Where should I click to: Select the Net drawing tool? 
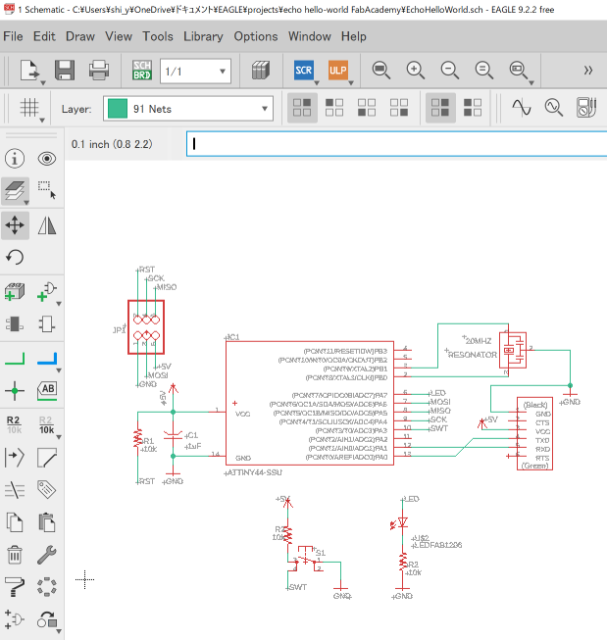pyautogui.click(x=15, y=358)
